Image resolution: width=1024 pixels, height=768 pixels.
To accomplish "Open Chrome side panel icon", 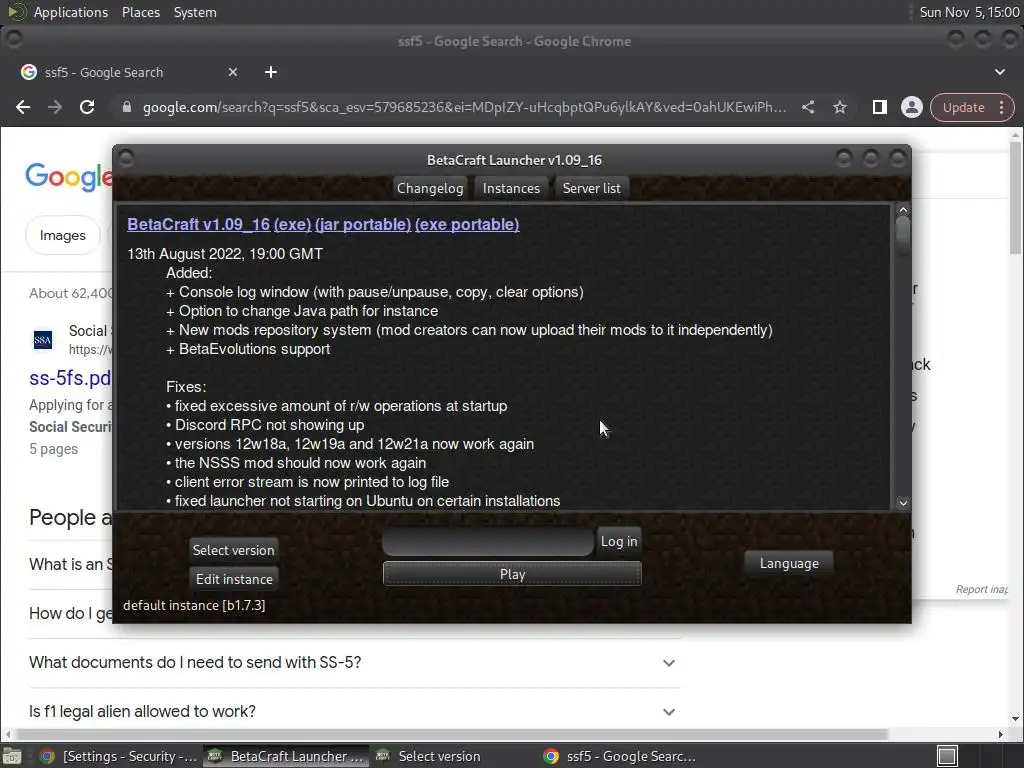I will coord(880,107).
